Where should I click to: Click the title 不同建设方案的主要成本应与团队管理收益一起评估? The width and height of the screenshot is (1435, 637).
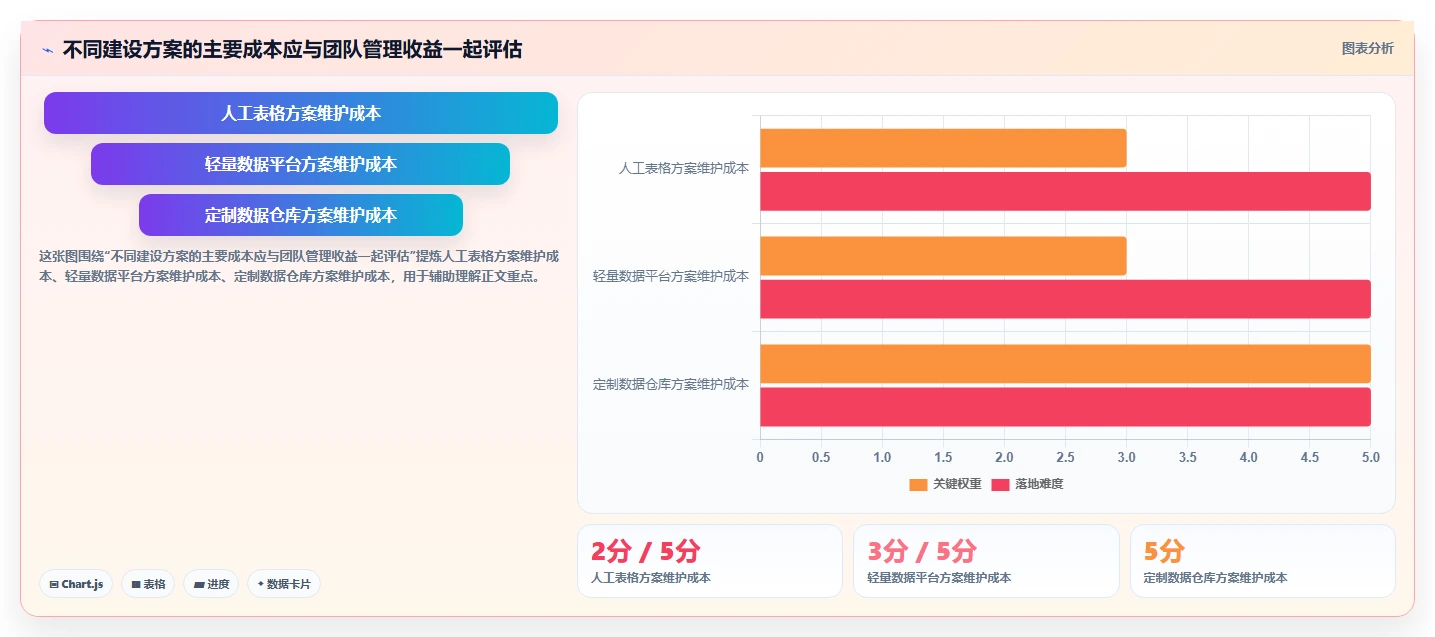tap(292, 50)
